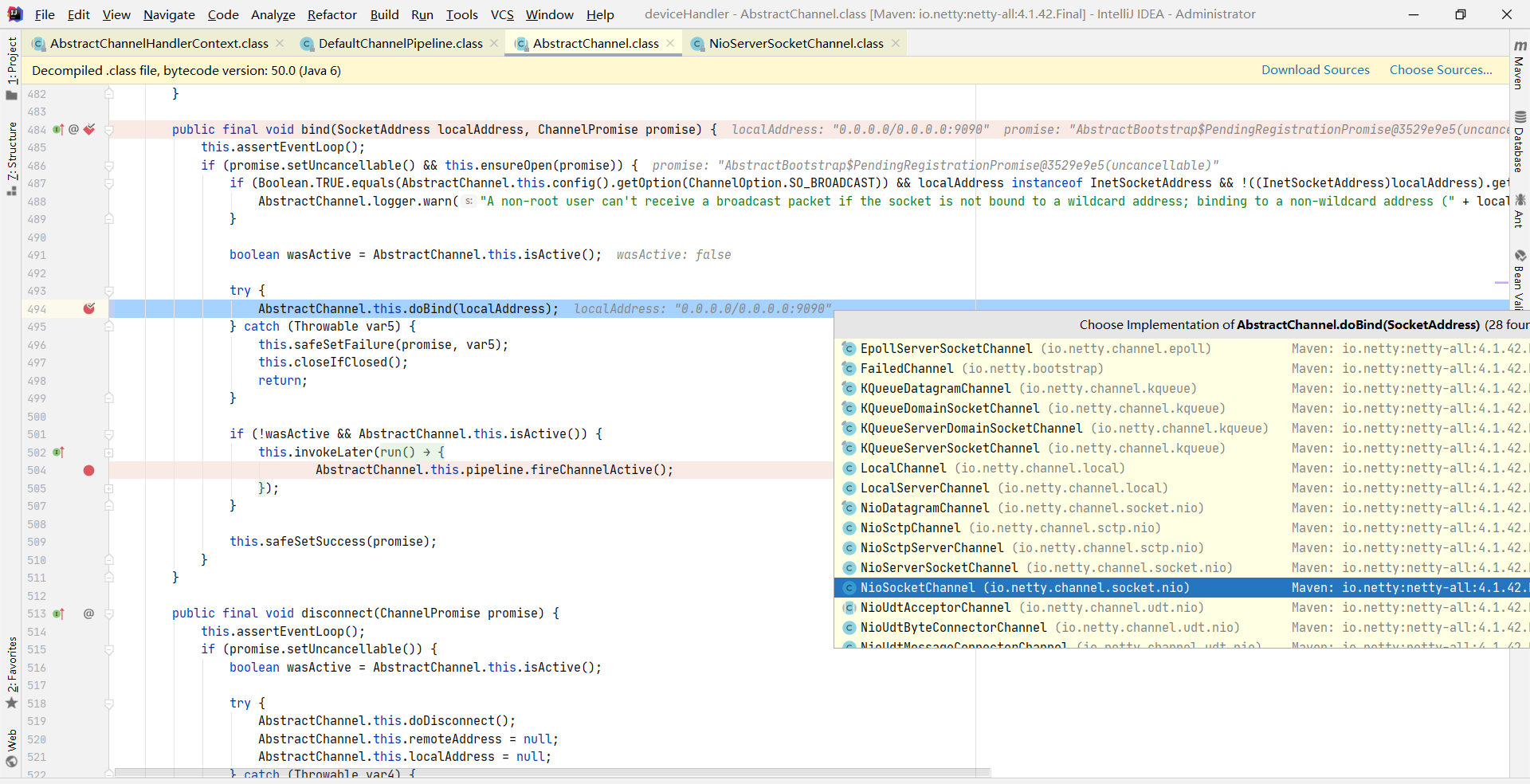Select NioServerSocketChannel in the implementation list
1530x784 pixels.
coord(1182,567)
